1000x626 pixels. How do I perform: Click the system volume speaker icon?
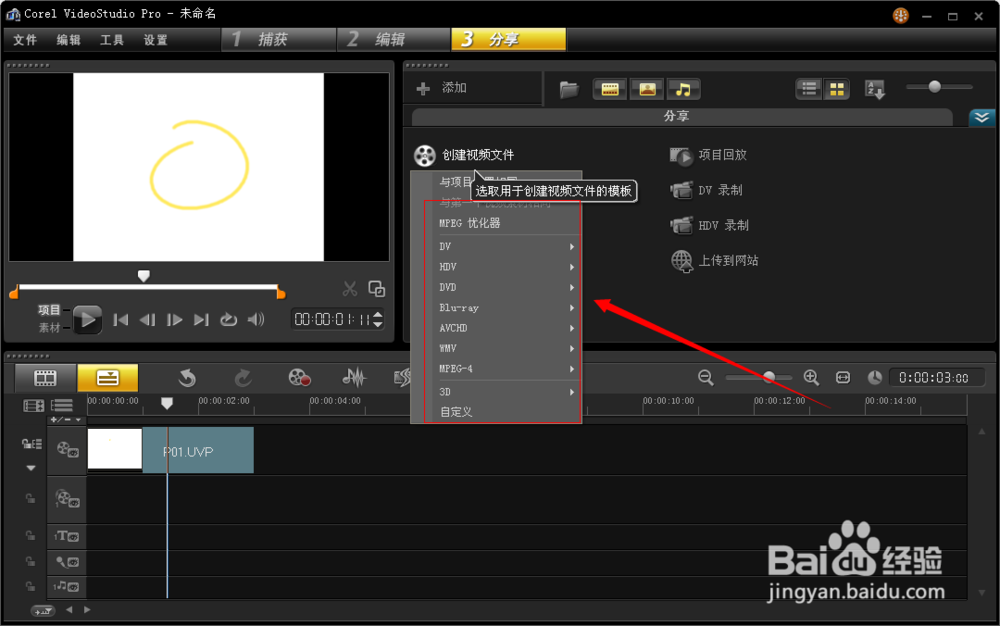(x=256, y=319)
